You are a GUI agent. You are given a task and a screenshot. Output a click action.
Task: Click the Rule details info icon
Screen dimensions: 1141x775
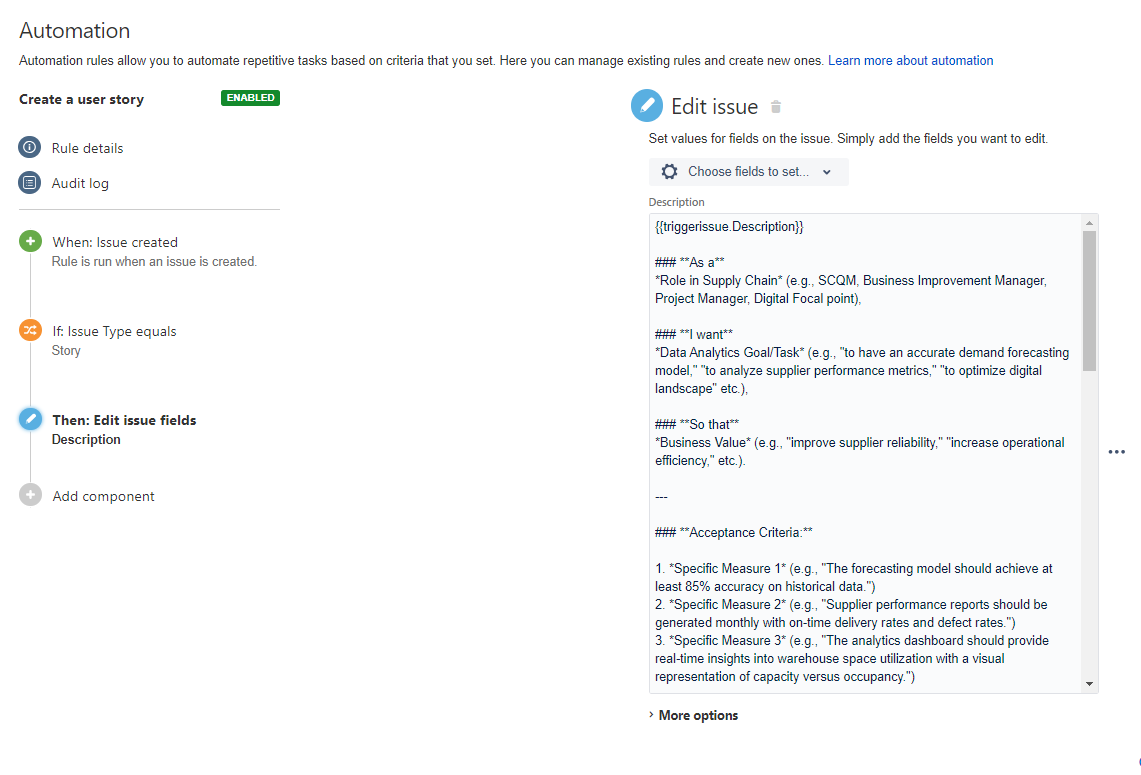(x=30, y=147)
